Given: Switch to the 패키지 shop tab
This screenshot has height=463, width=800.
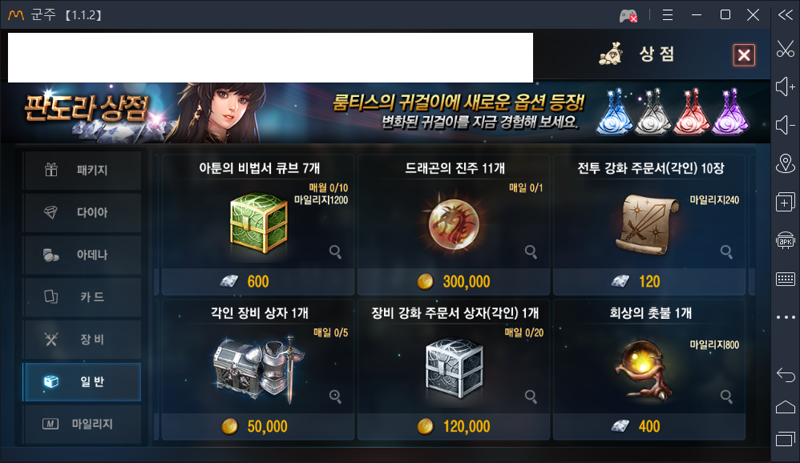Looking at the screenshot, I should (x=82, y=170).
